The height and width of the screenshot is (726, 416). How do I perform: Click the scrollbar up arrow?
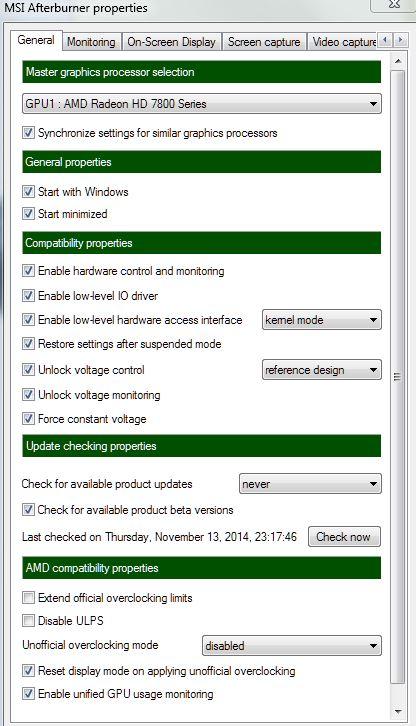(x=397, y=61)
